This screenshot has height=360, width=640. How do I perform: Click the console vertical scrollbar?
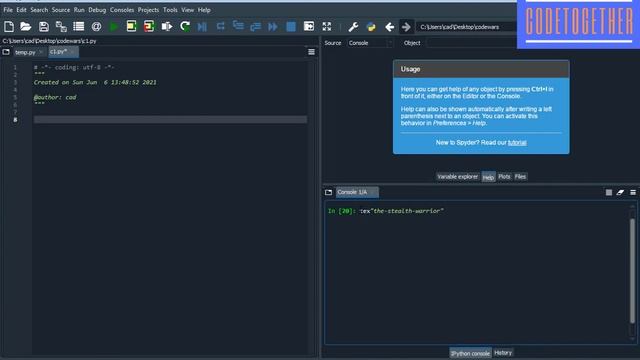[632, 271]
